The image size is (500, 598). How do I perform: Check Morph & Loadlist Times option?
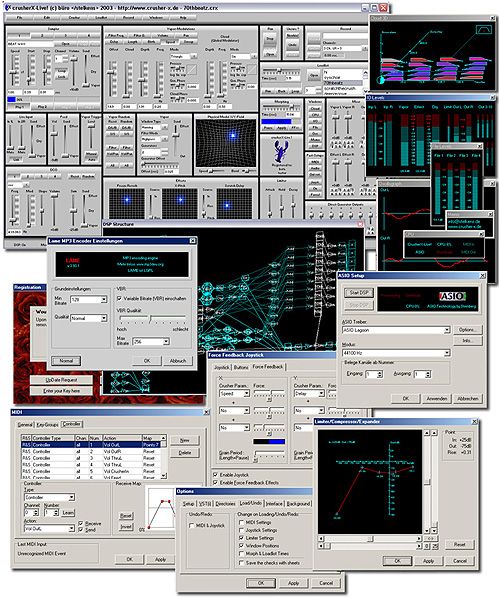pyautogui.click(x=241, y=553)
